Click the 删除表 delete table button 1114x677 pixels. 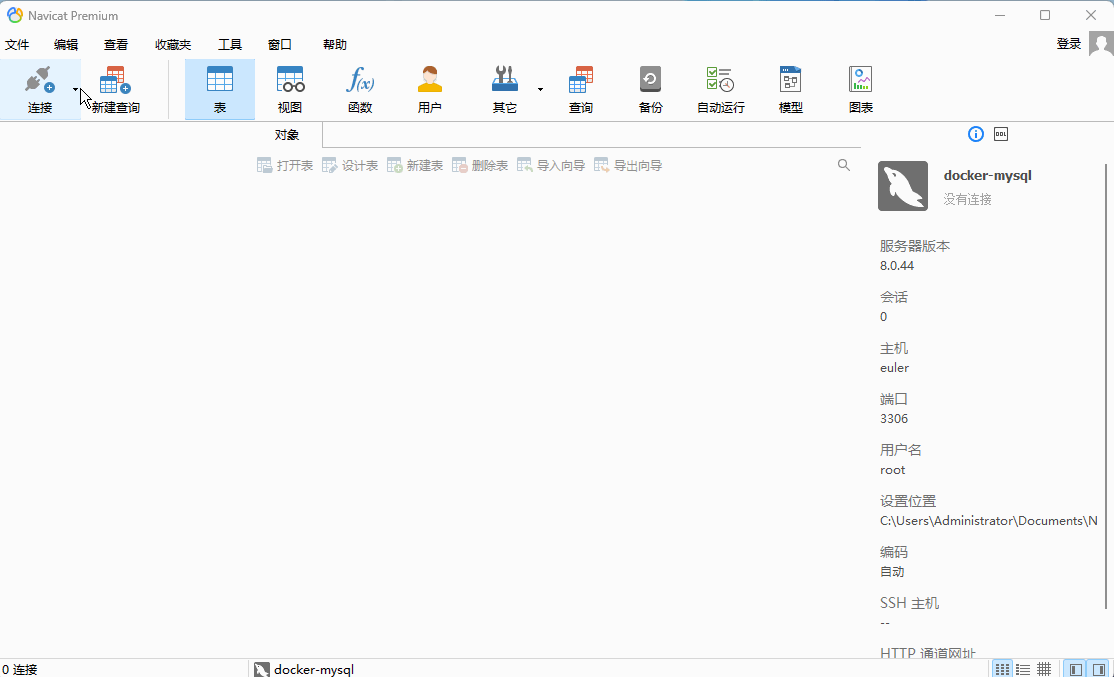[x=480, y=166]
